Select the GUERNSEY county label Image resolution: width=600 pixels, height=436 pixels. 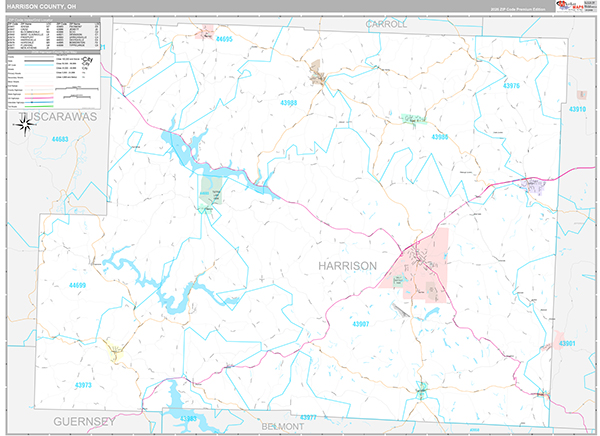click(x=84, y=421)
